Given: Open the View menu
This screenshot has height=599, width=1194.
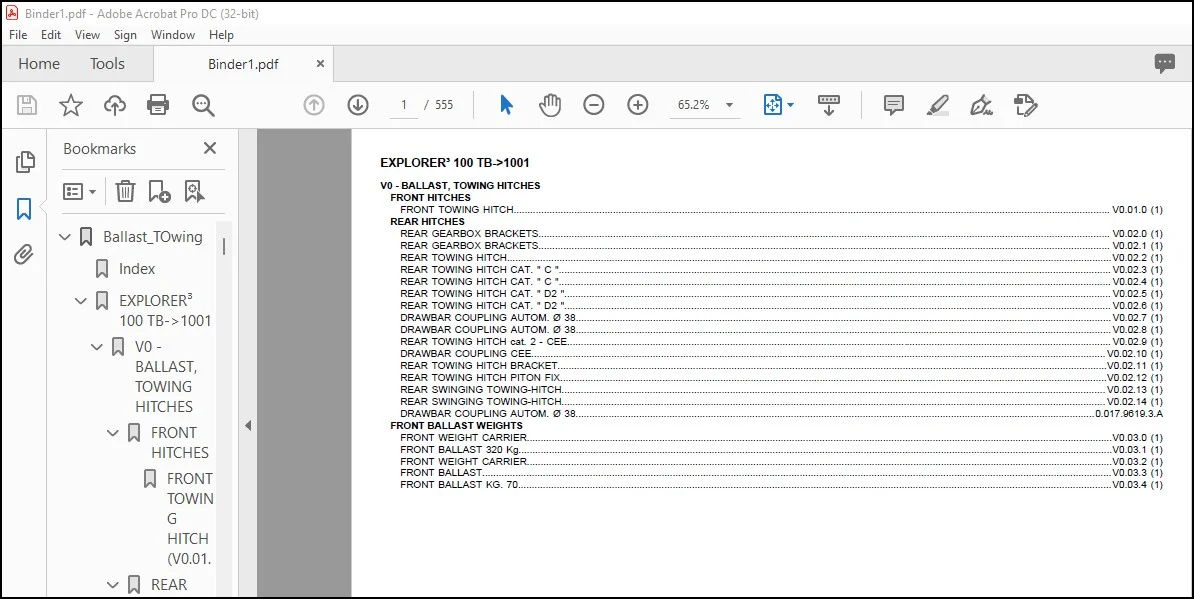Looking at the screenshot, I should pos(88,35).
